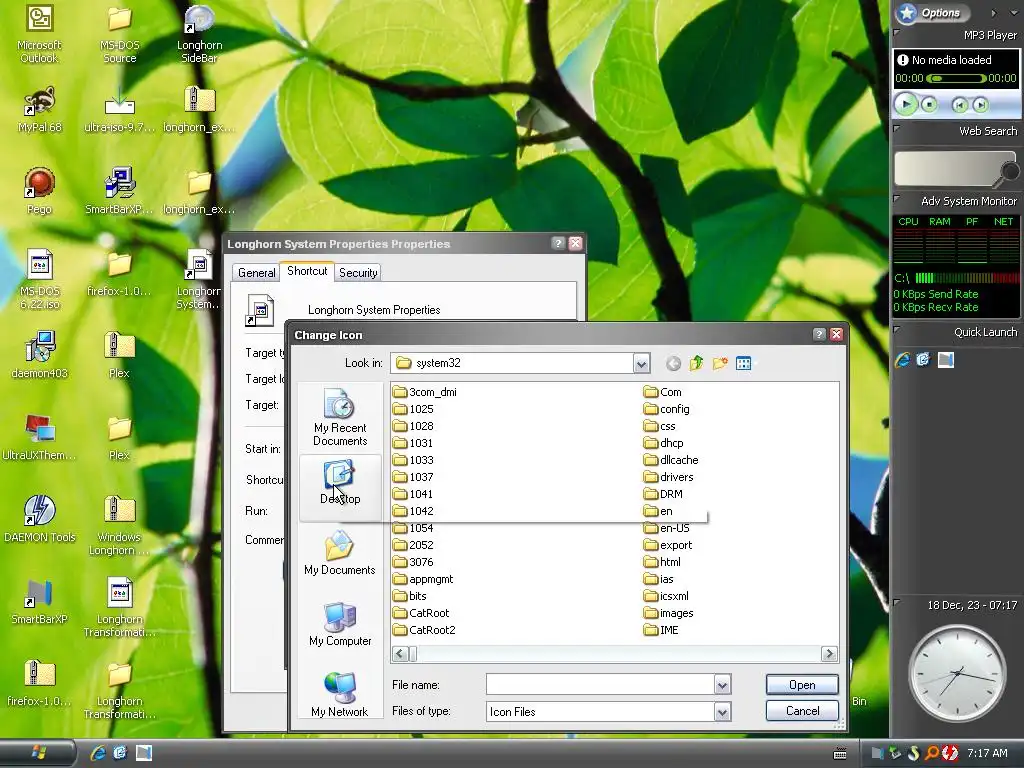Collapse the Adv System Monitor panel
This screenshot has height=768, width=1024.
pos(897,198)
